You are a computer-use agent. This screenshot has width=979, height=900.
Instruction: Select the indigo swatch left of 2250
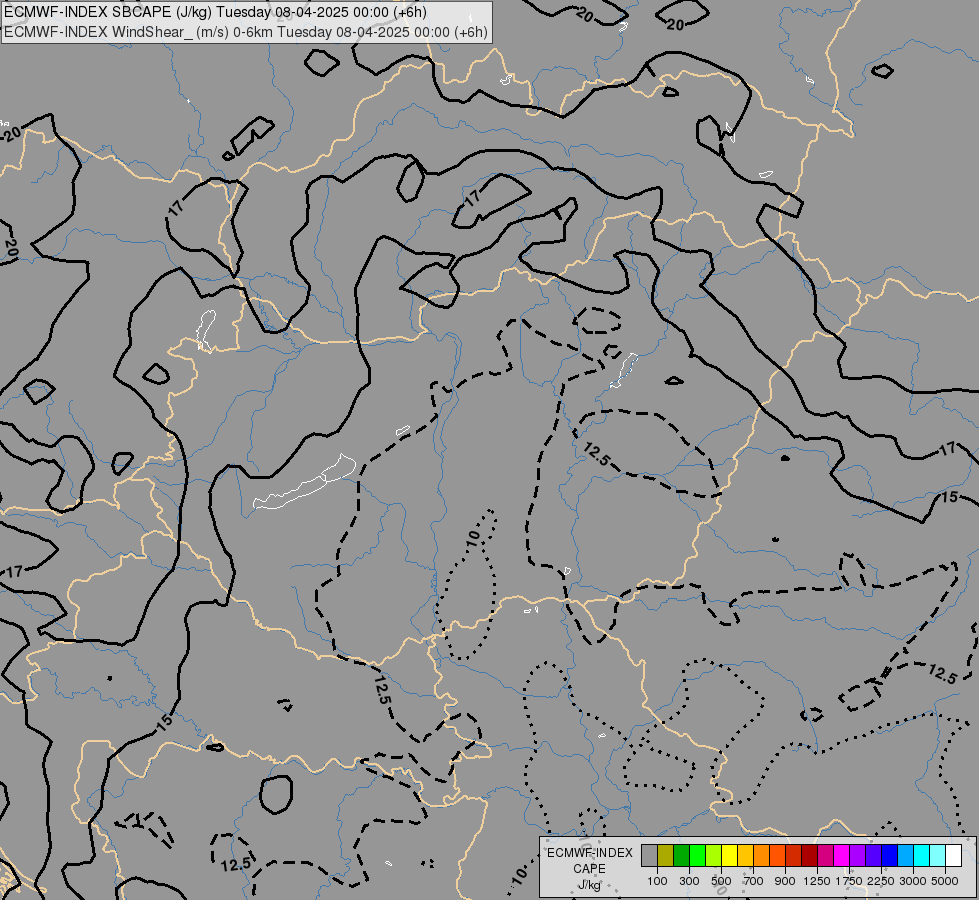[x=873, y=855]
